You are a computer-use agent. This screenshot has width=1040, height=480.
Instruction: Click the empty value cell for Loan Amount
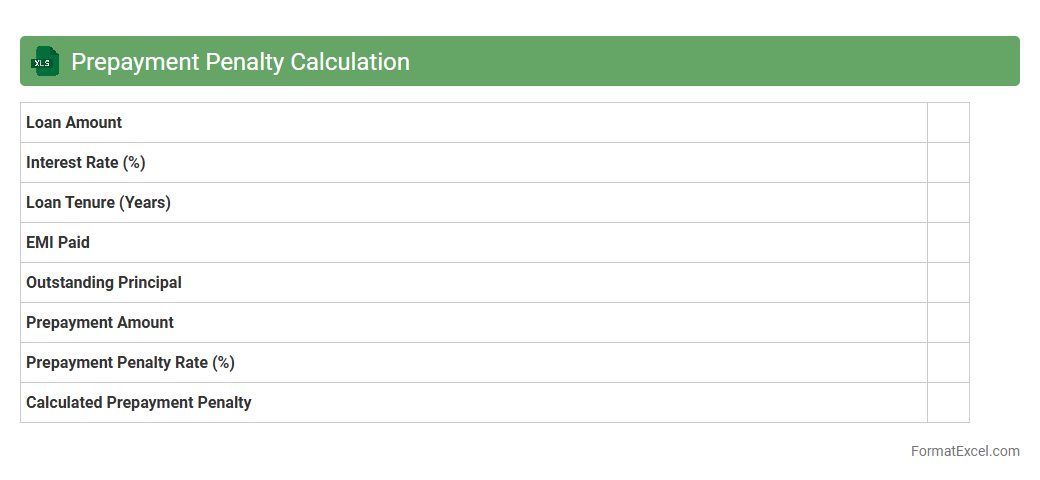tap(948, 122)
